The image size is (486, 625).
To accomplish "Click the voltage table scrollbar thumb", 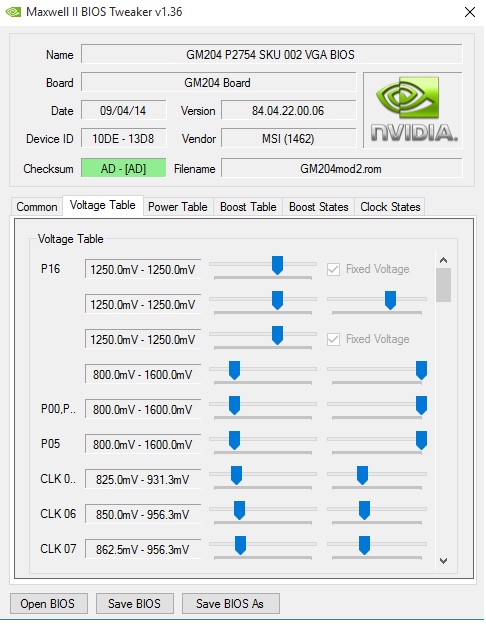I will click(x=443, y=285).
